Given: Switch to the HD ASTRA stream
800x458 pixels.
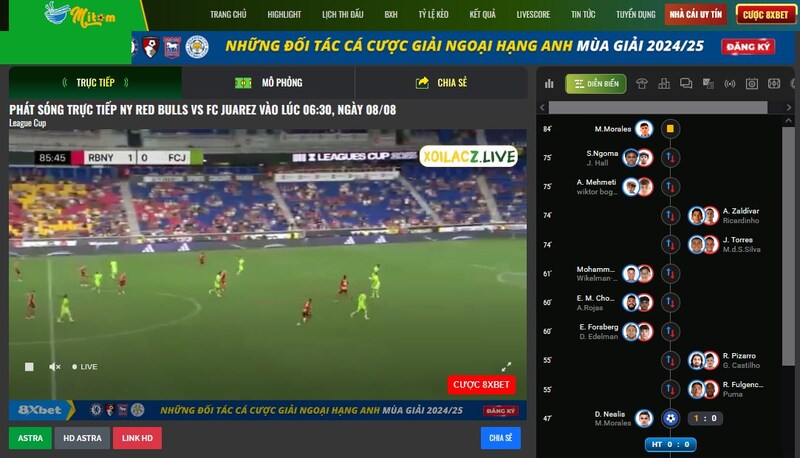Looking at the screenshot, I should coord(82,438).
